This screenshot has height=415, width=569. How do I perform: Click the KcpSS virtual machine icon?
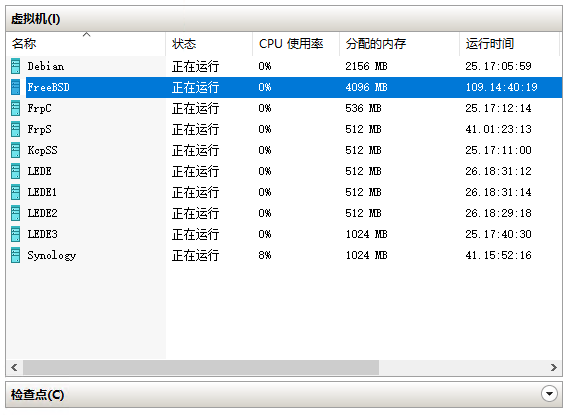pos(16,150)
